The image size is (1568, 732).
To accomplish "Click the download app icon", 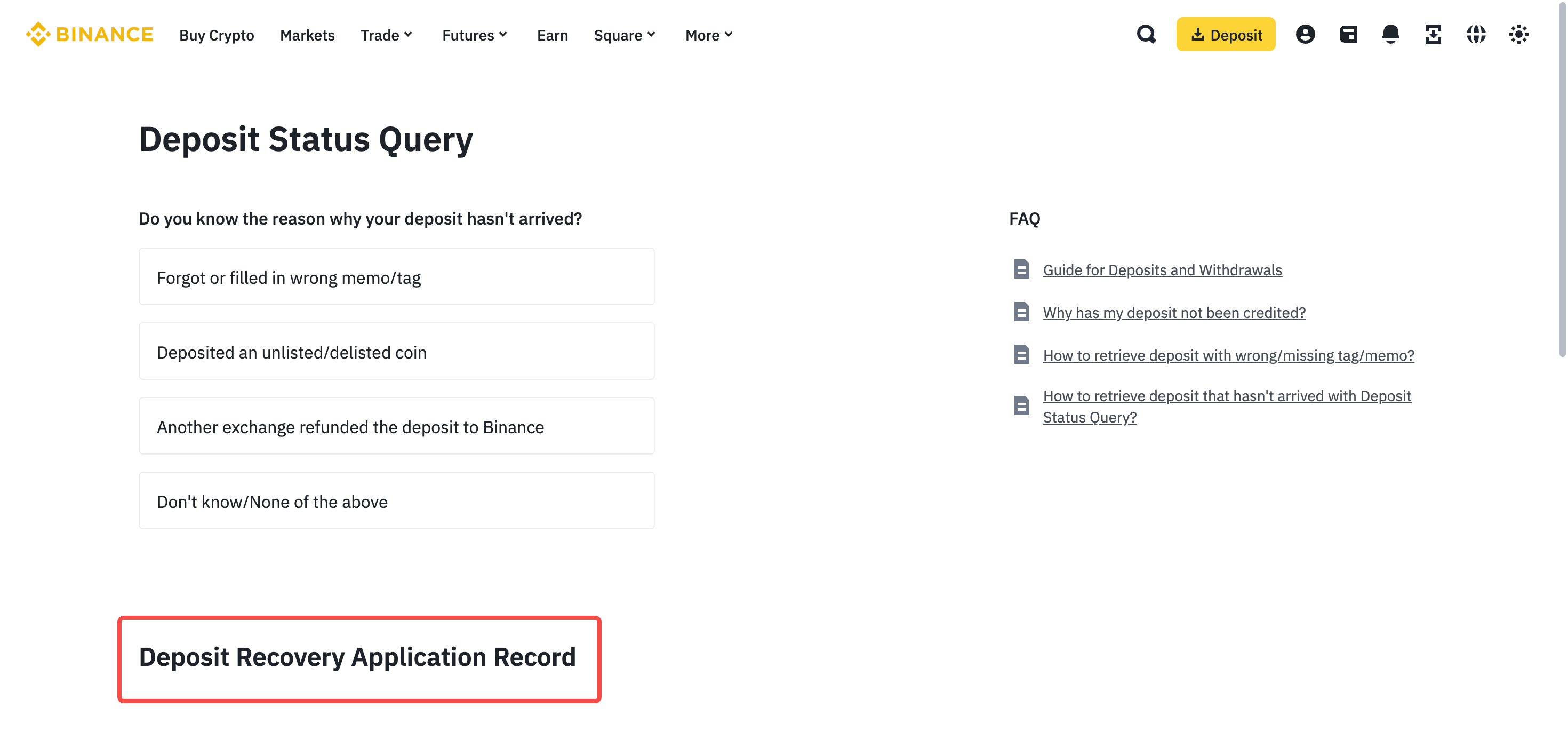I will pyautogui.click(x=1433, y=35).
